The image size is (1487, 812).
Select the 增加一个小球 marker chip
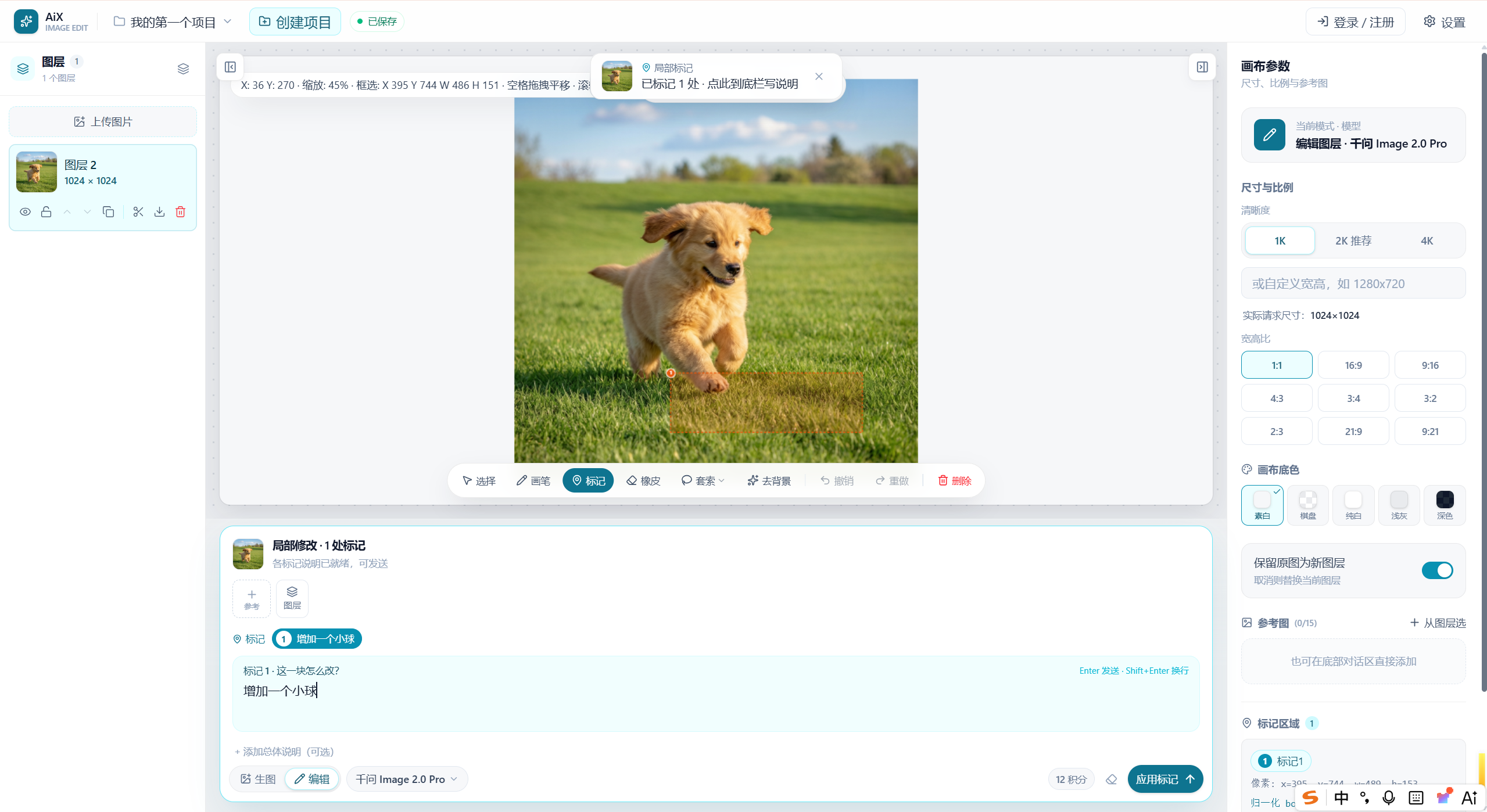pos(317,639)
